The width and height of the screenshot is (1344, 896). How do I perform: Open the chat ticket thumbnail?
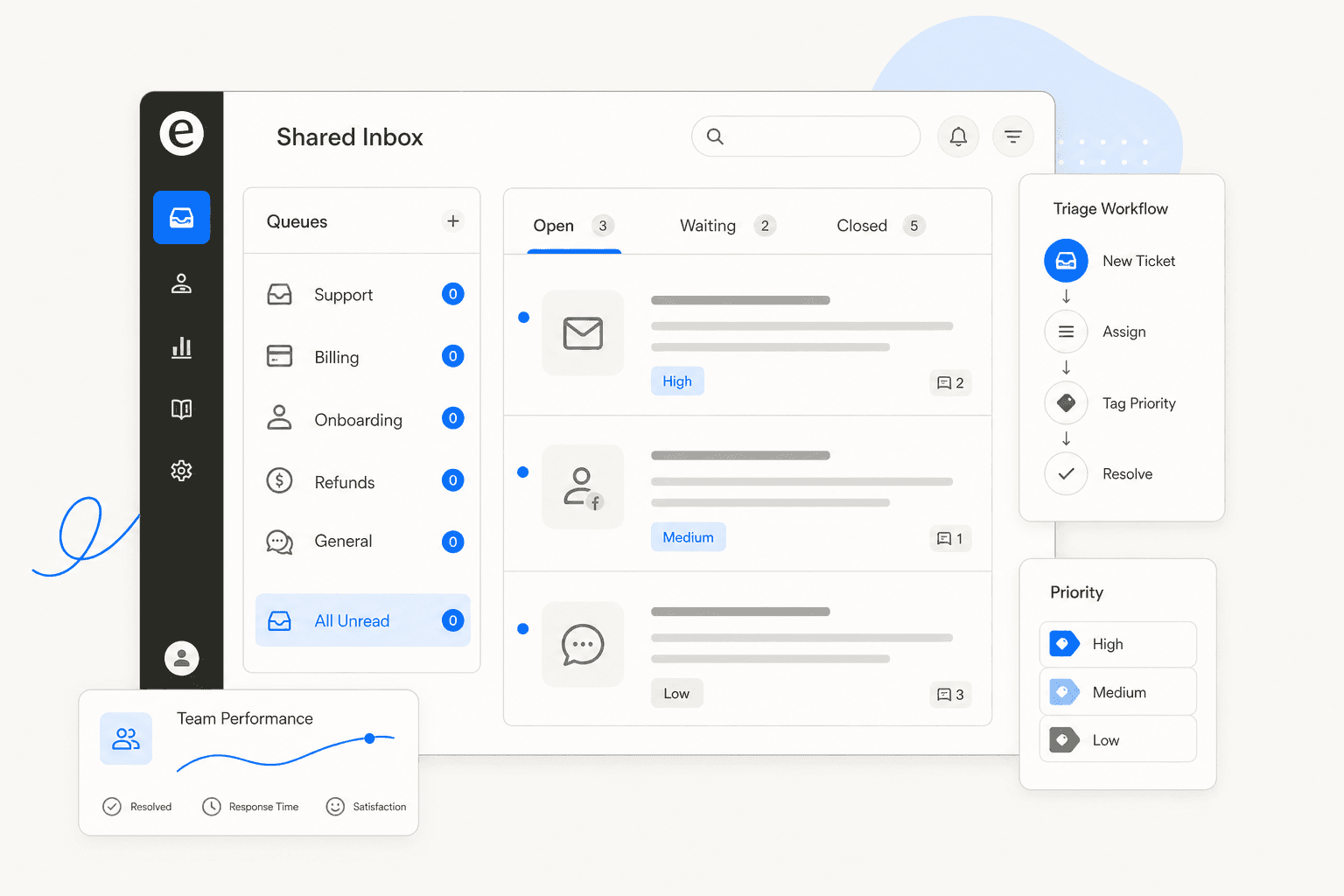[x=583, y=645]
